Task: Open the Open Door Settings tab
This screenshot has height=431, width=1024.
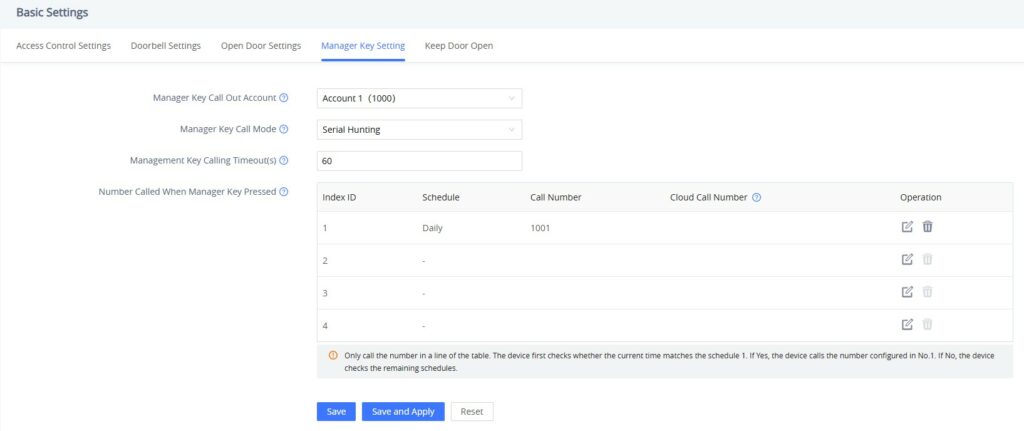Action: (261, 46)
